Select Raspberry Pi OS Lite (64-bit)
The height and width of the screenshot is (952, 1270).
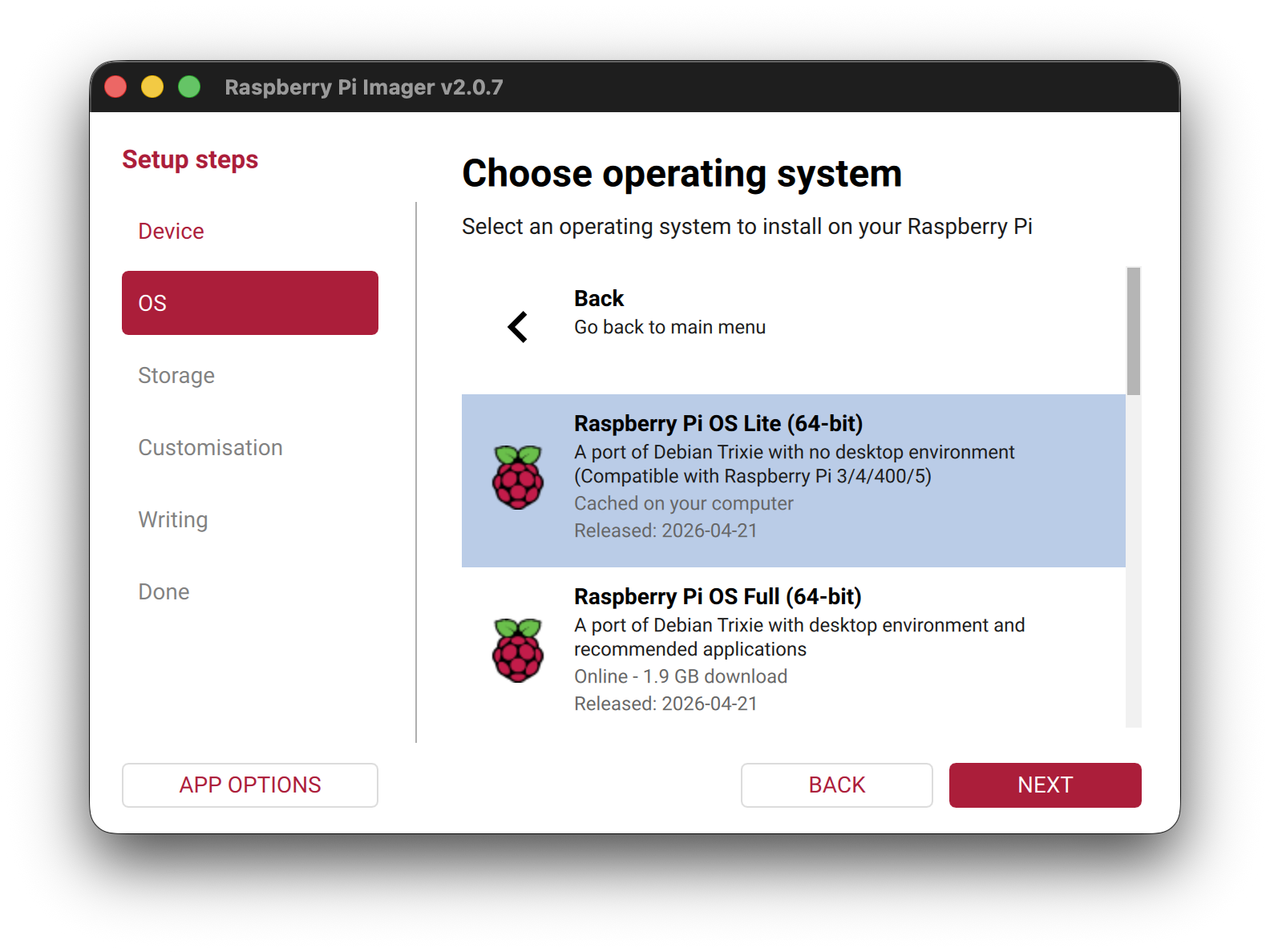794,481
